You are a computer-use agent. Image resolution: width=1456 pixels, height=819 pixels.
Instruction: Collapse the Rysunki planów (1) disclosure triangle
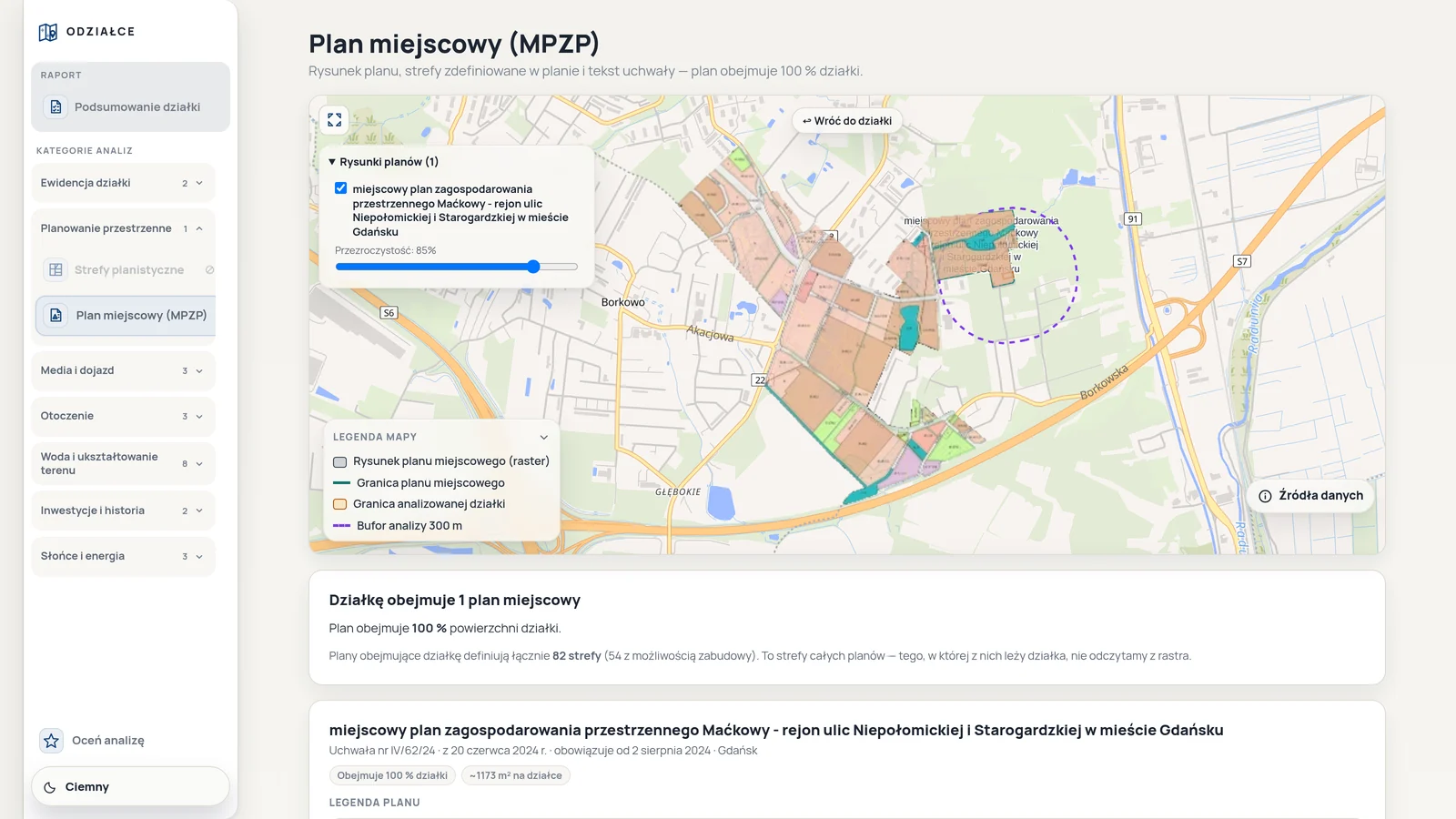[332, 162]
